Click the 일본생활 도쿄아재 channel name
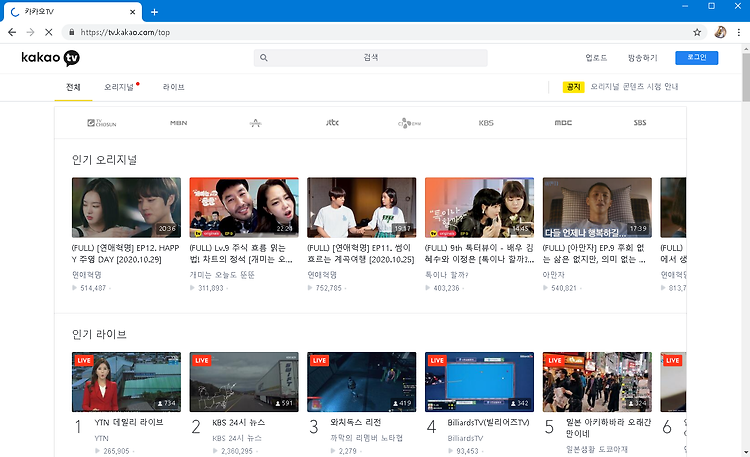The image size is (750, 457). tap(596, 449)
